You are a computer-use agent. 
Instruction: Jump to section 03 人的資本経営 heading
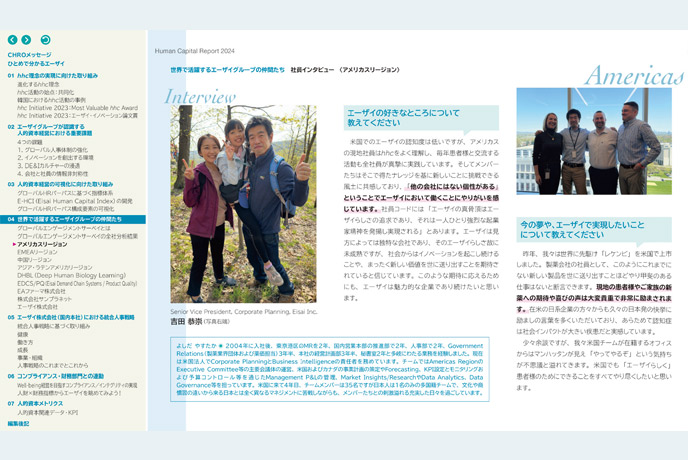click(x=60, y=184)
